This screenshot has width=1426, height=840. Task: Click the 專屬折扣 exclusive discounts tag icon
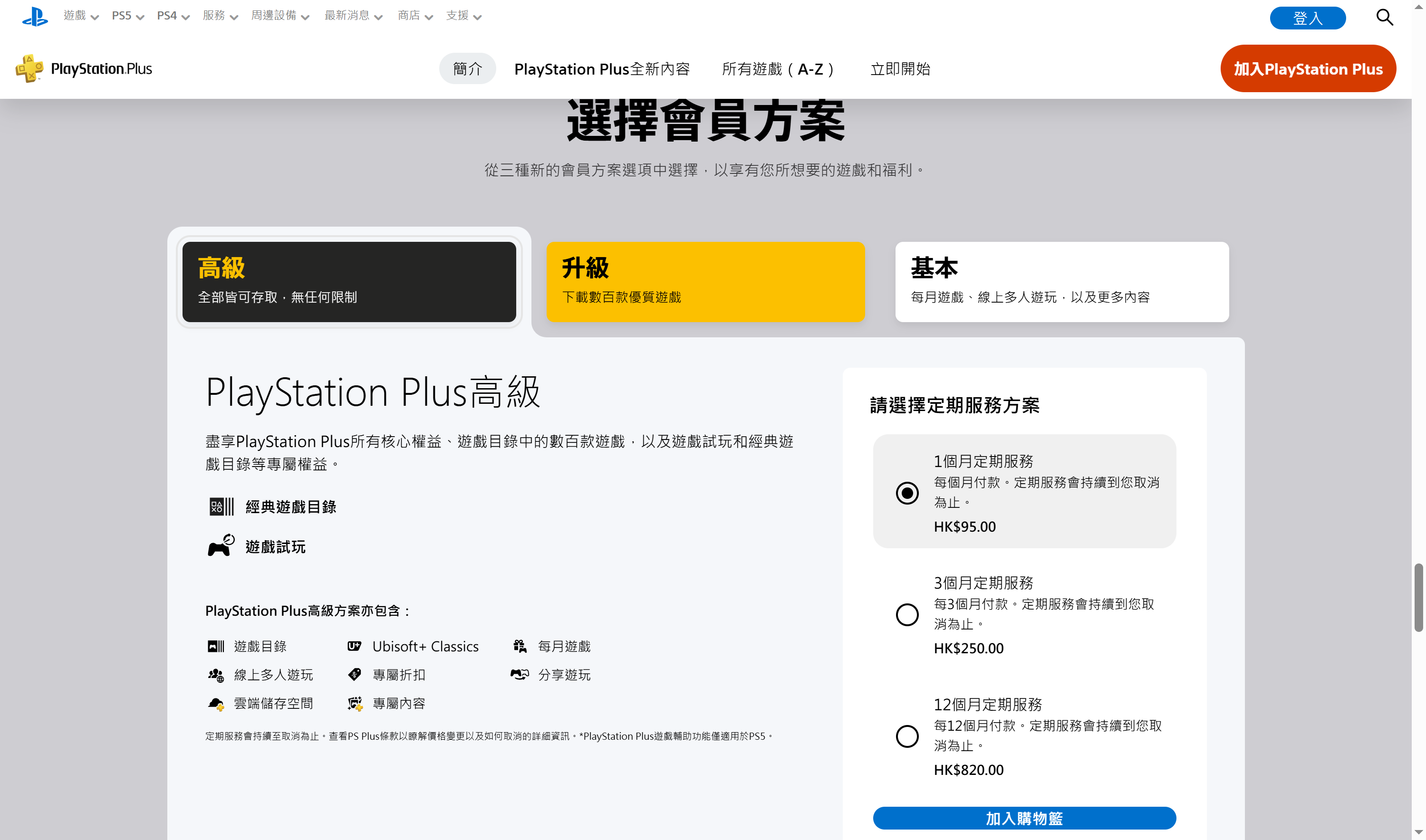[355, 674]
